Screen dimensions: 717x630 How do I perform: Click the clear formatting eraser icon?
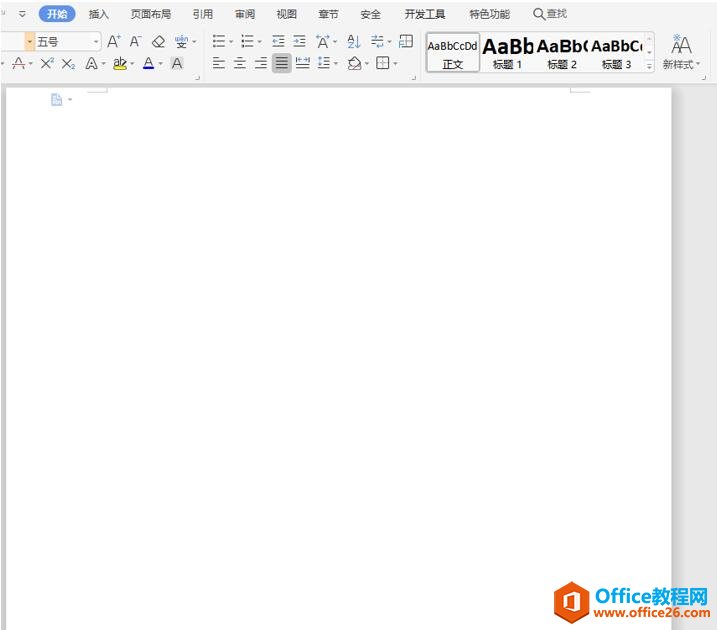point(158,42)
